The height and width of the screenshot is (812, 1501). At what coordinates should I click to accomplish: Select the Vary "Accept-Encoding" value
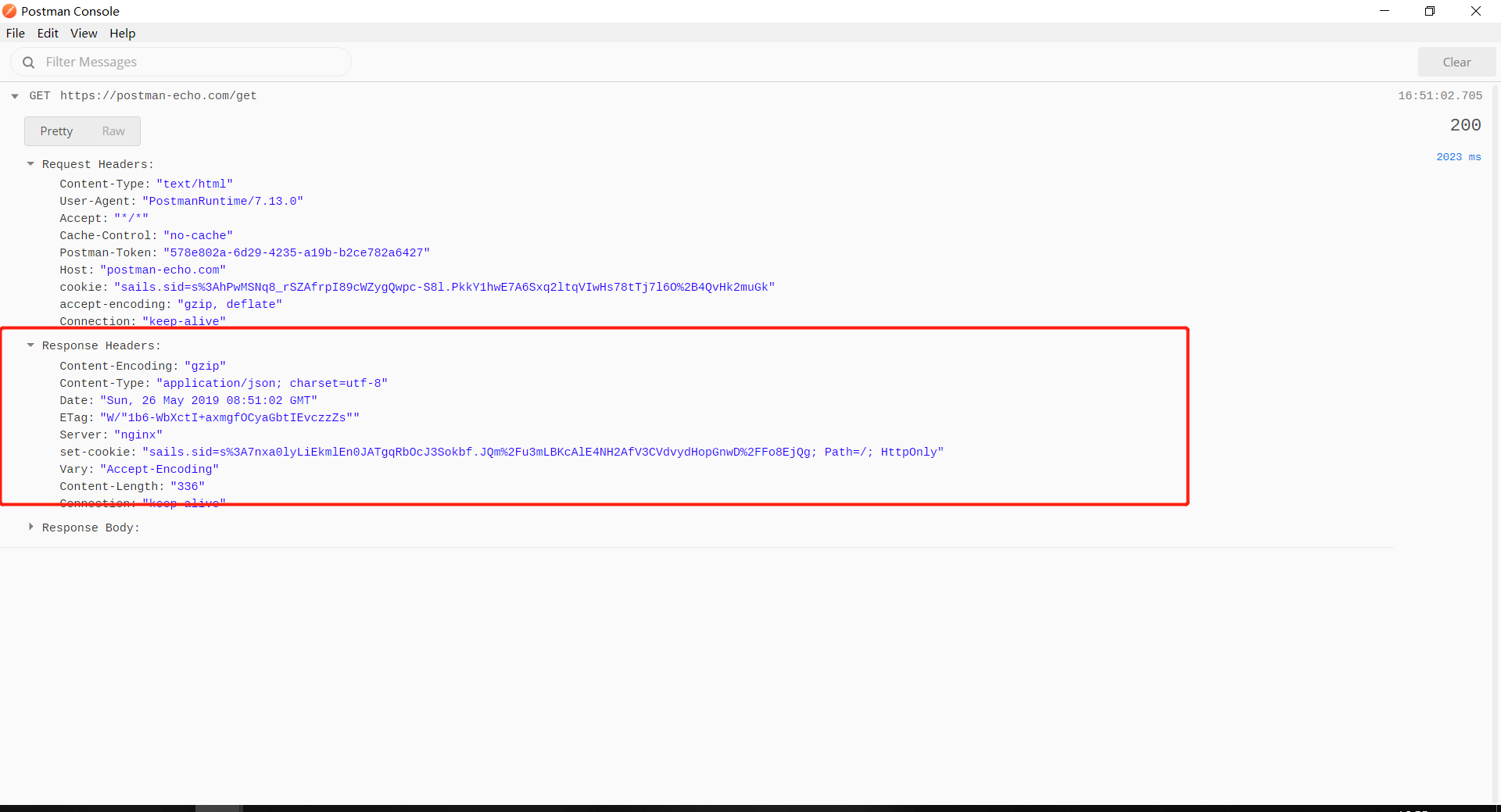[159, 469]
